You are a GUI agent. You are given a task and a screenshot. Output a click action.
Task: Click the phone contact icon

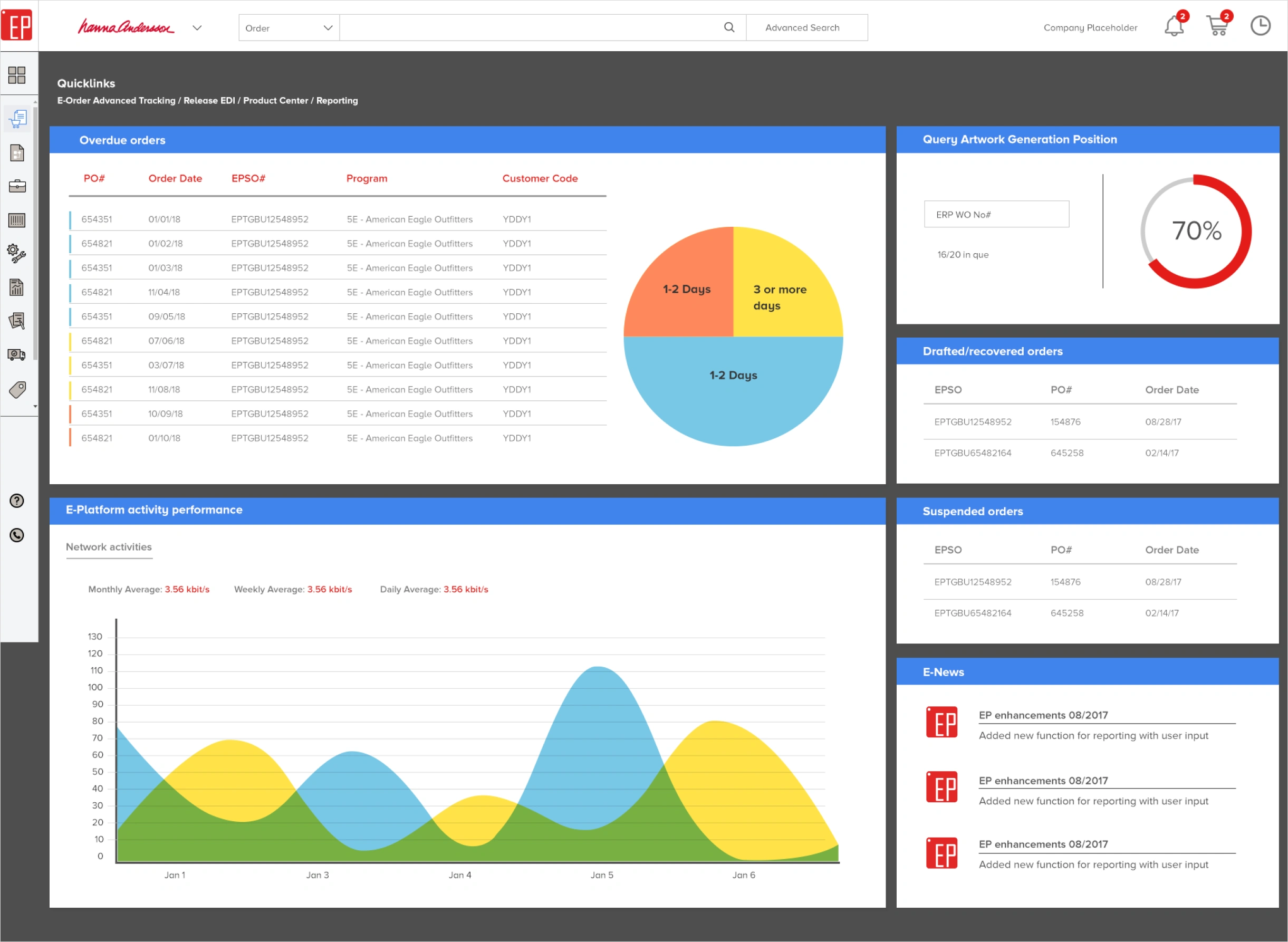coord(17,535)
